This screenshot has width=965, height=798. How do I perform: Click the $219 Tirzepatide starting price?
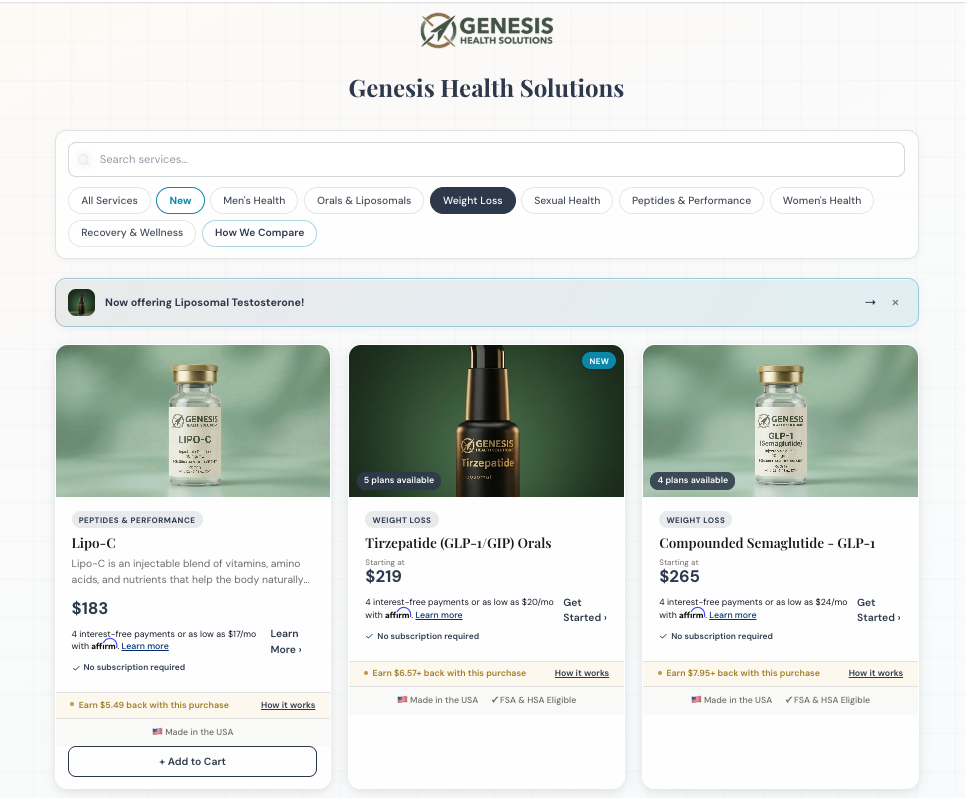pos(383,577)
